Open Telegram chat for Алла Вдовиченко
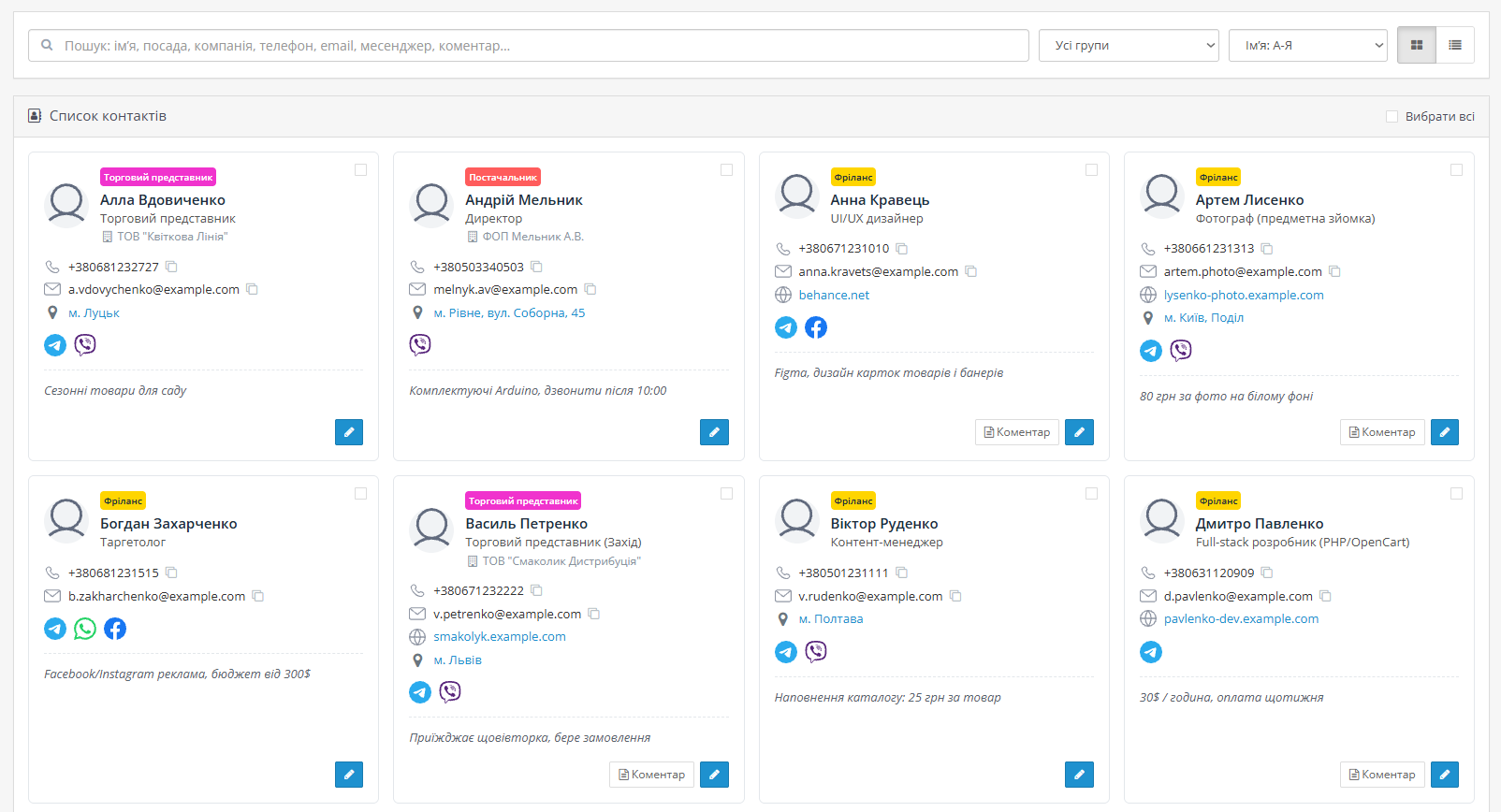 click(x=55, y=345)
